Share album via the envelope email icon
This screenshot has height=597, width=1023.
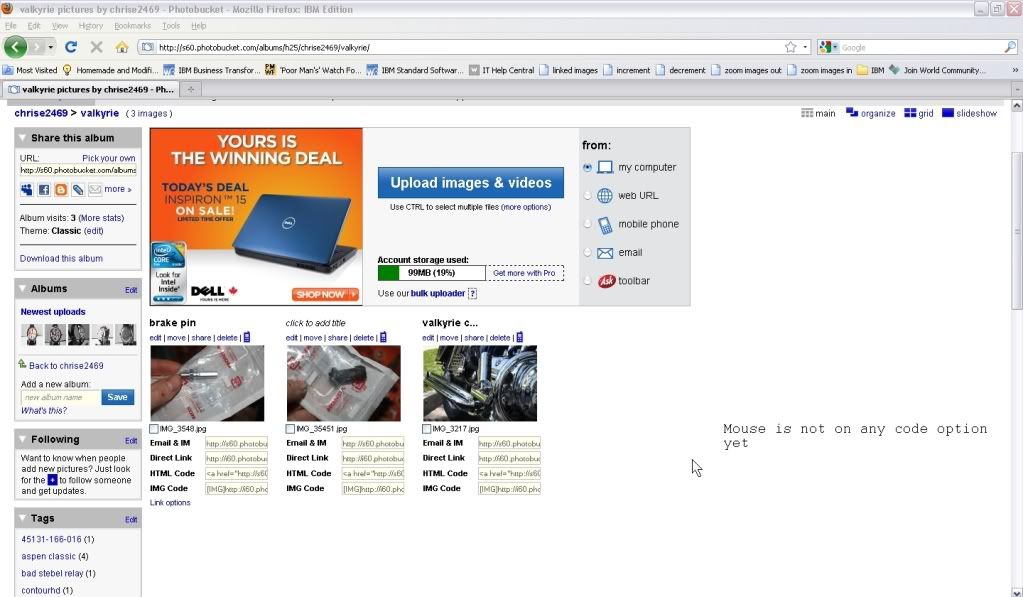click(x=95, y=189)
